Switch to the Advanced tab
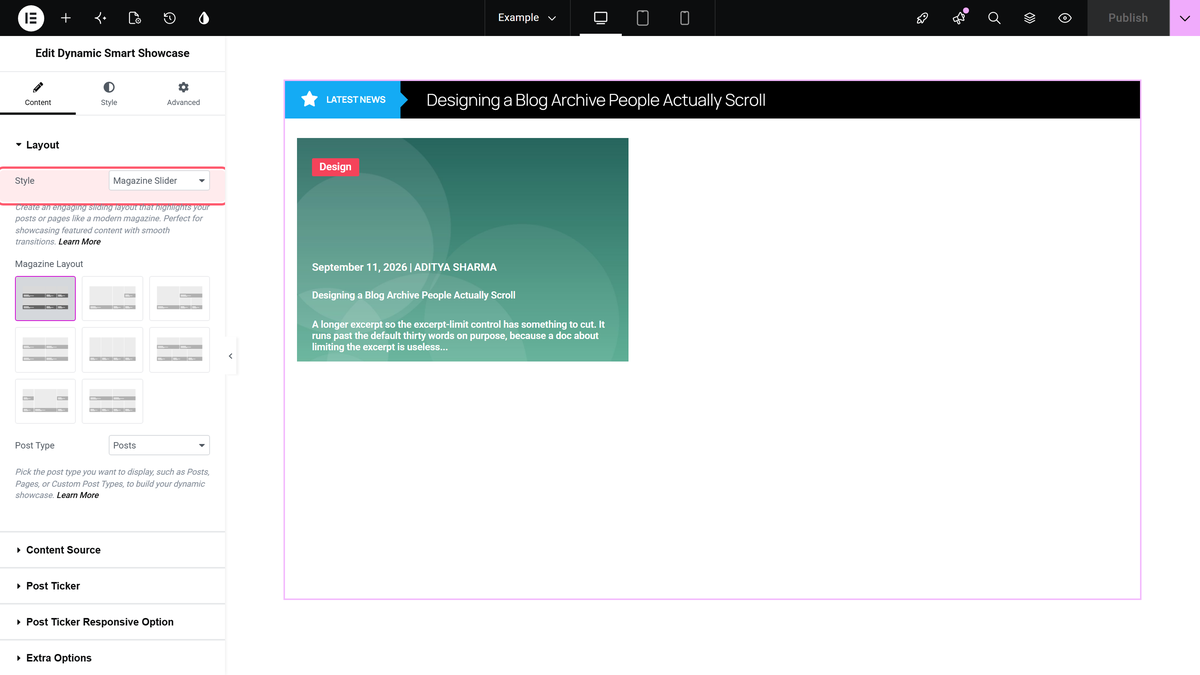The image size is (1200, 675). point(183,94)
